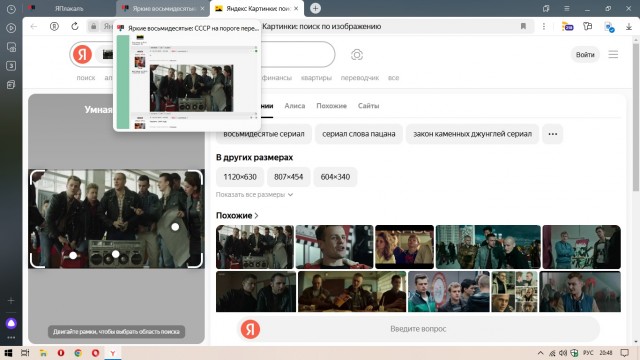This screenshot has height=360, width=640.
Task: Click the site lock icon in address bar
Action: coord(93,27)
